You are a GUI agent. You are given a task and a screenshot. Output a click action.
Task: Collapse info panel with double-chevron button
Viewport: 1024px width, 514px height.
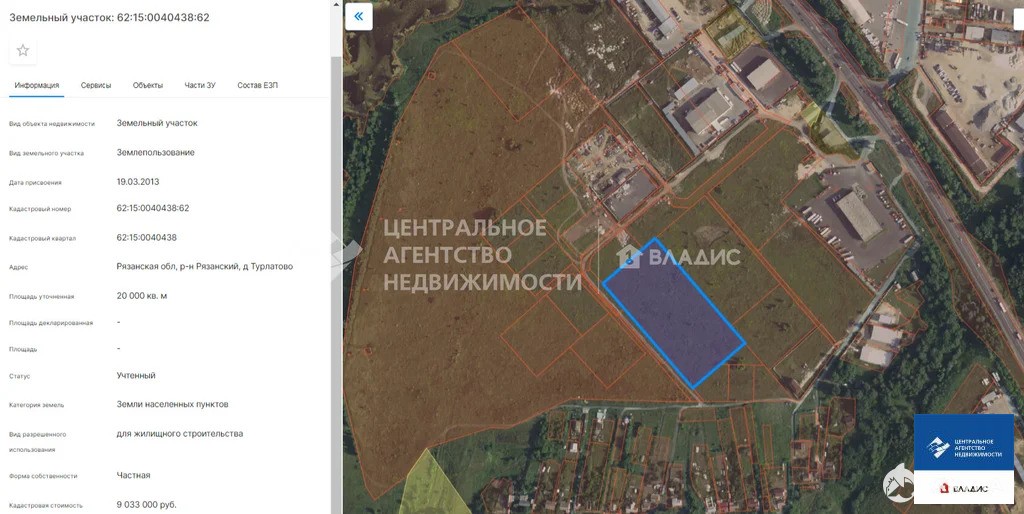(359, 16)
